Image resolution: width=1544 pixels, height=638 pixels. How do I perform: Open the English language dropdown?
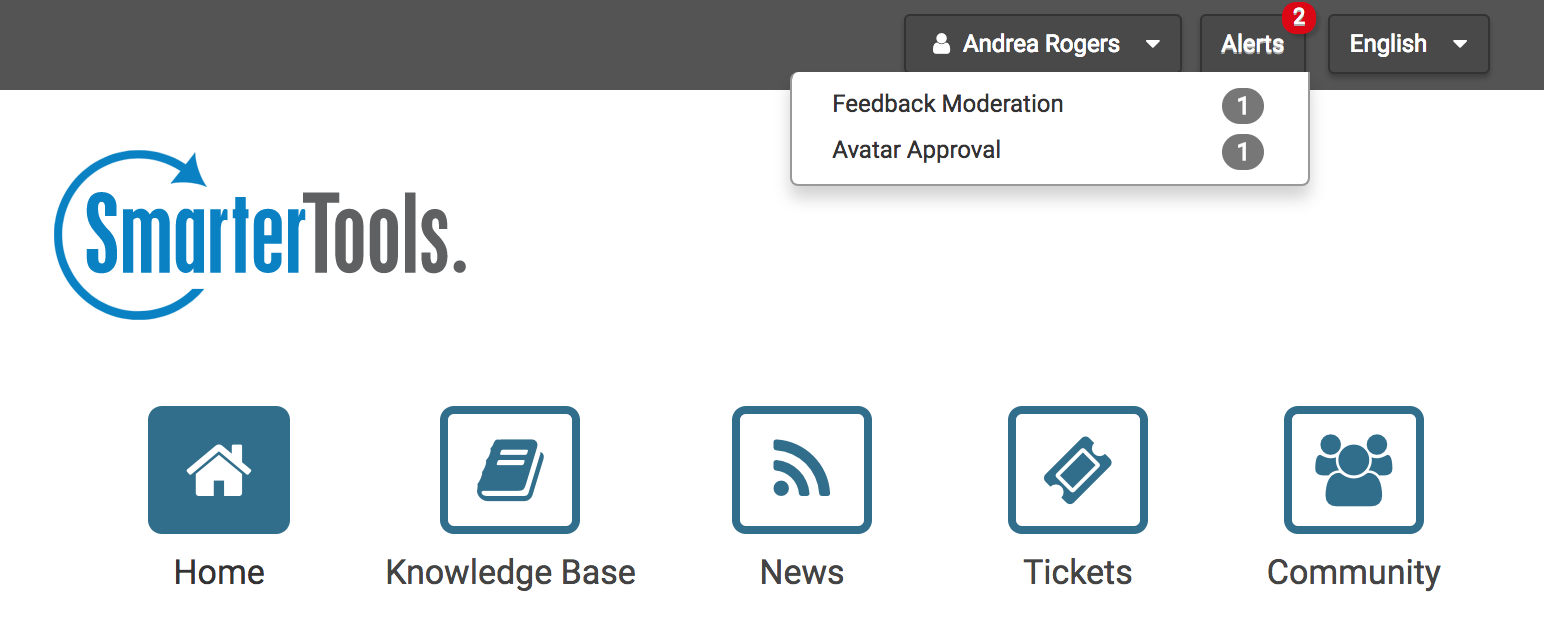point(1408,44)
